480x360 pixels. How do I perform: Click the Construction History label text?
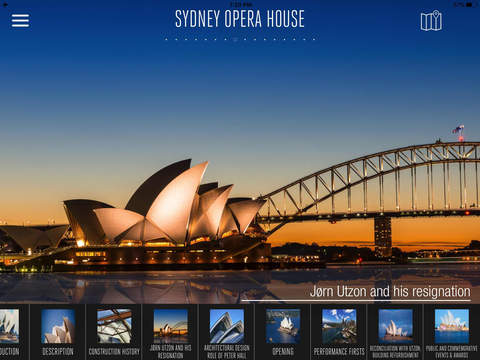tap(114, 351)
